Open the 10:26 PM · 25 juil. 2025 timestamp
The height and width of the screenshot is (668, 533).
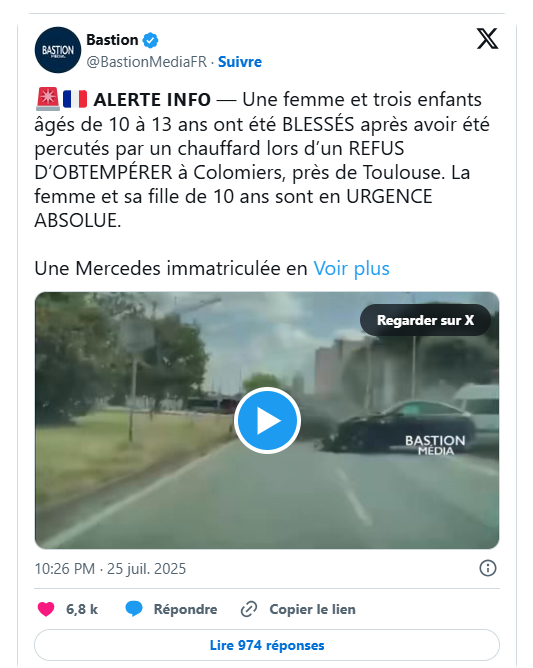[110, 569]
